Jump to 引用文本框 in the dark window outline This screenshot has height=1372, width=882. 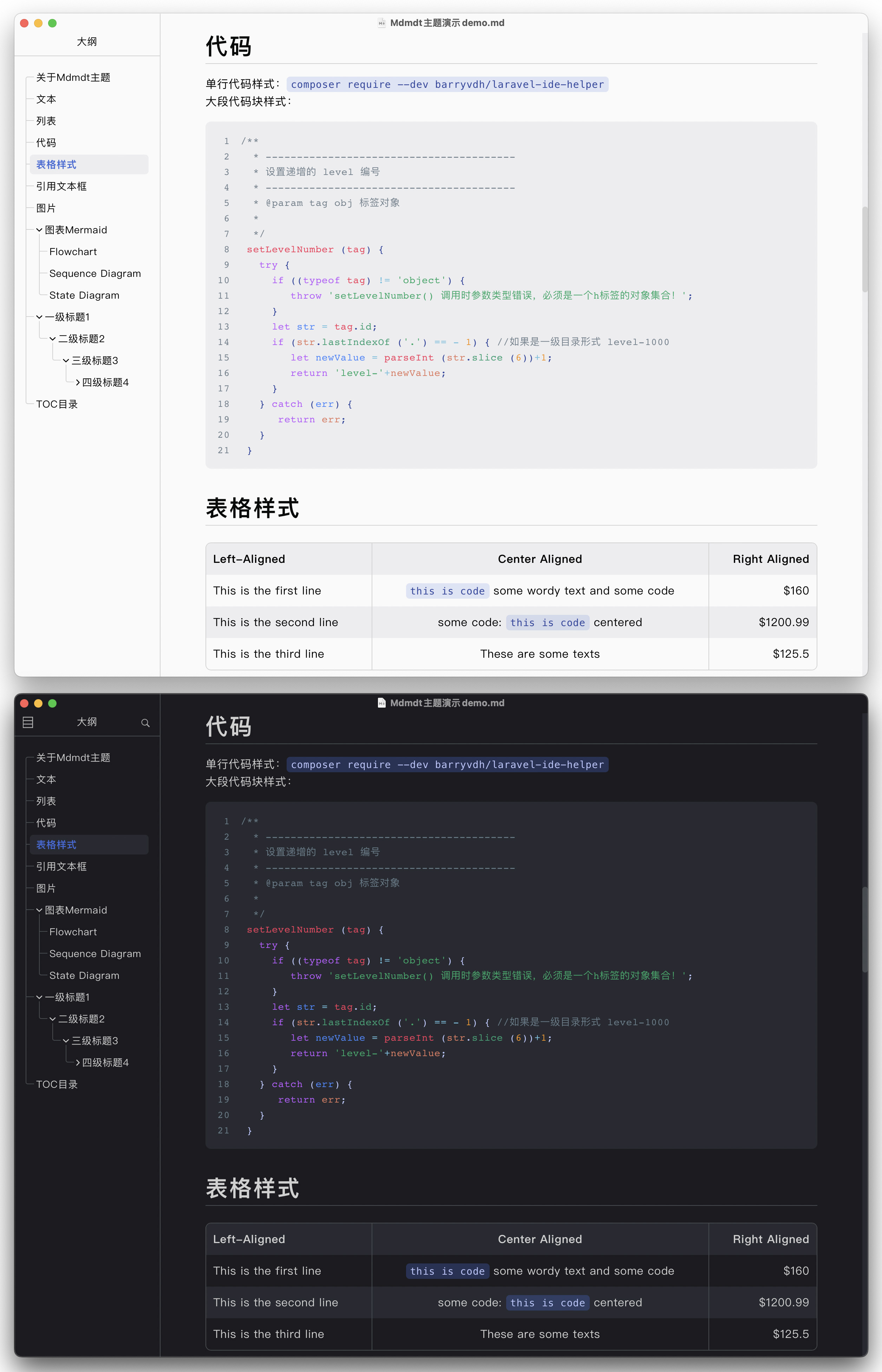coord(61,867)
